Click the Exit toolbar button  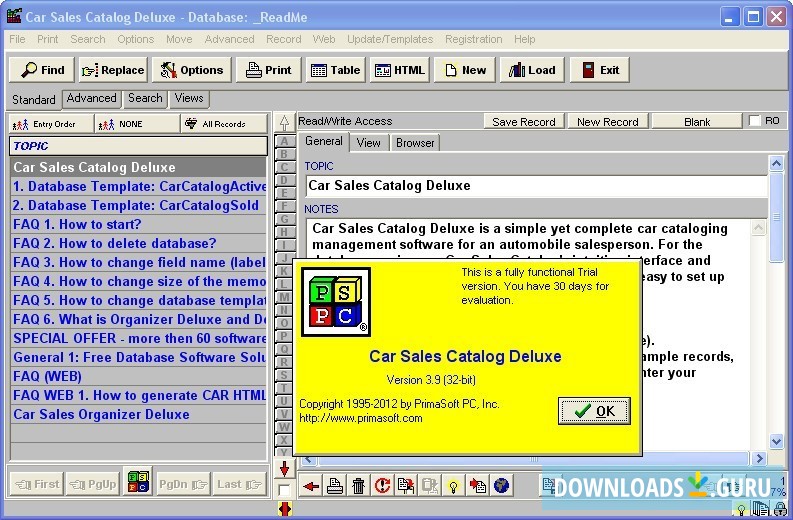pyautogui.click(x=600, y=70)
